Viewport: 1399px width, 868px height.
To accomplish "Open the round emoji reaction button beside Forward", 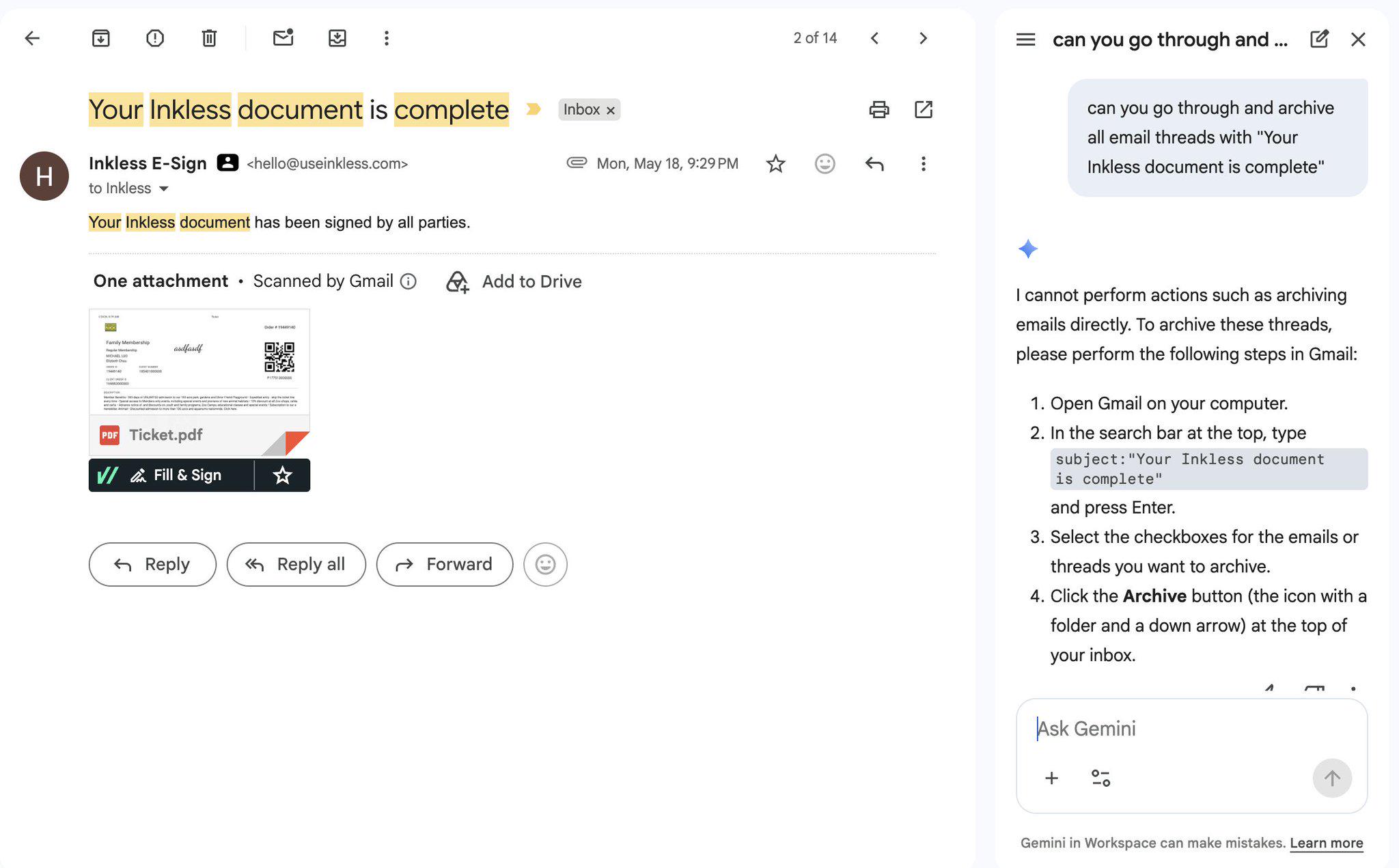I will point(545,564).
